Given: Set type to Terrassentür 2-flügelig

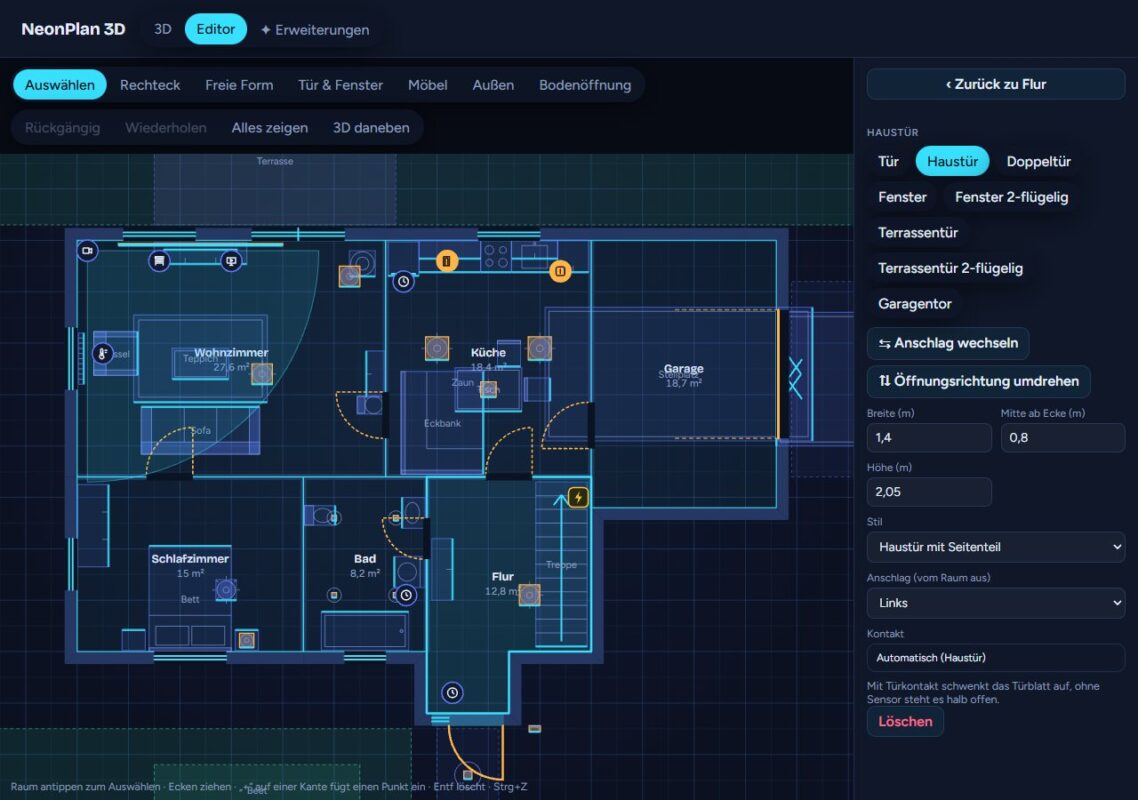Looking at the screenshot, I should (x=951, y=268).
